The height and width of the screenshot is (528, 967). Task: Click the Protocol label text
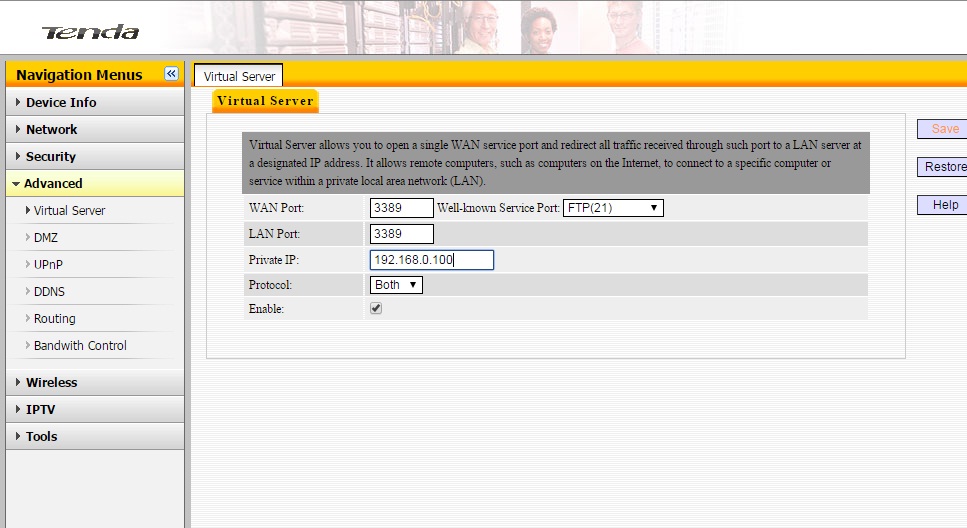tap(270, 285)
